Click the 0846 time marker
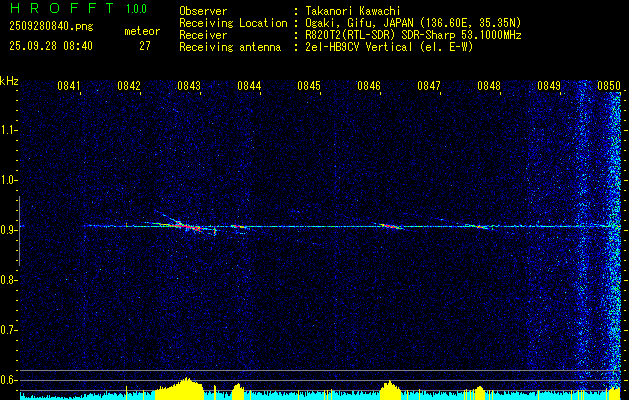 pyautogui.click(x=369, y=86)
